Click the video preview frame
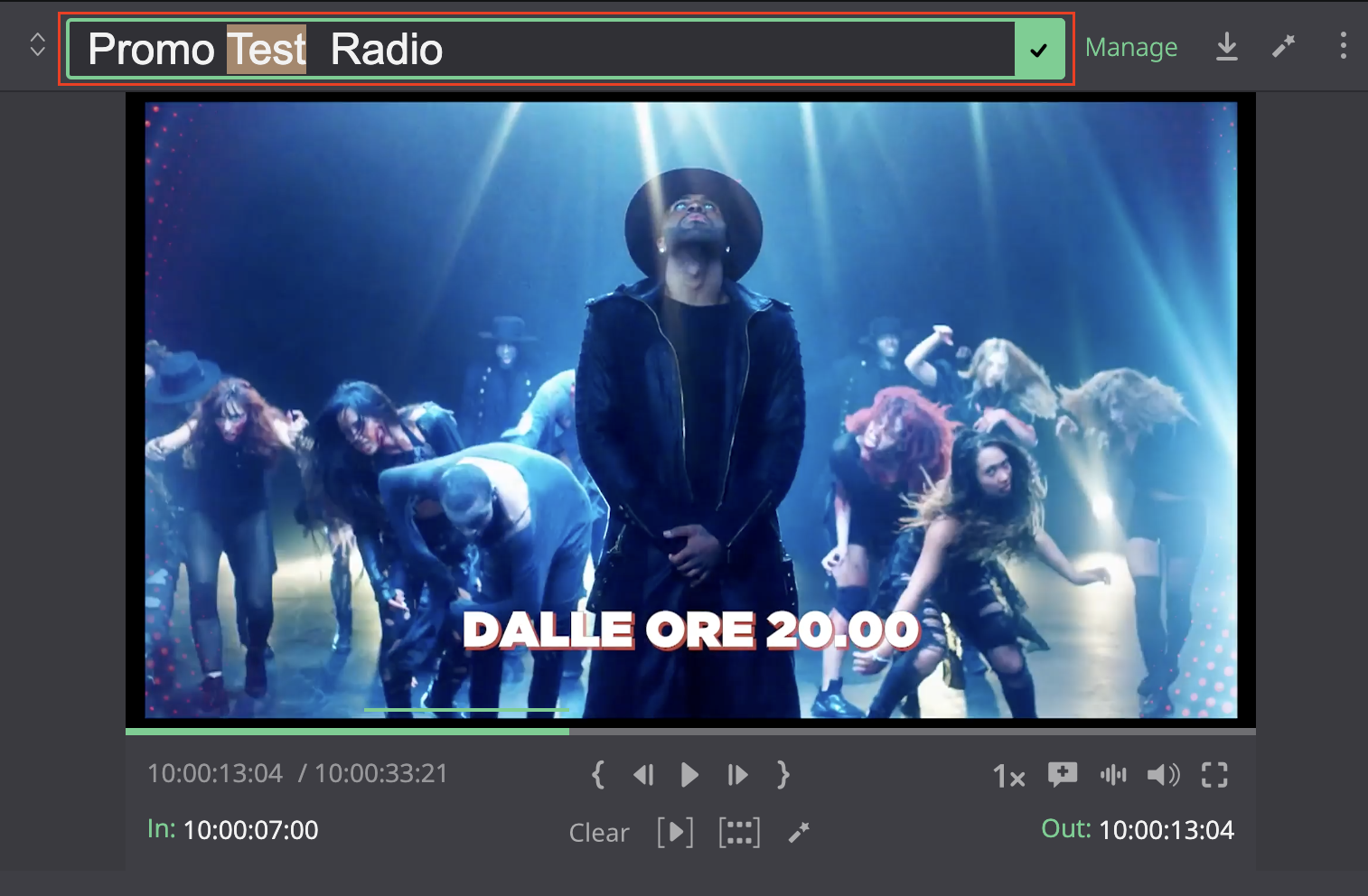This screenshot has height=896, width=1368. coord(690,410)
